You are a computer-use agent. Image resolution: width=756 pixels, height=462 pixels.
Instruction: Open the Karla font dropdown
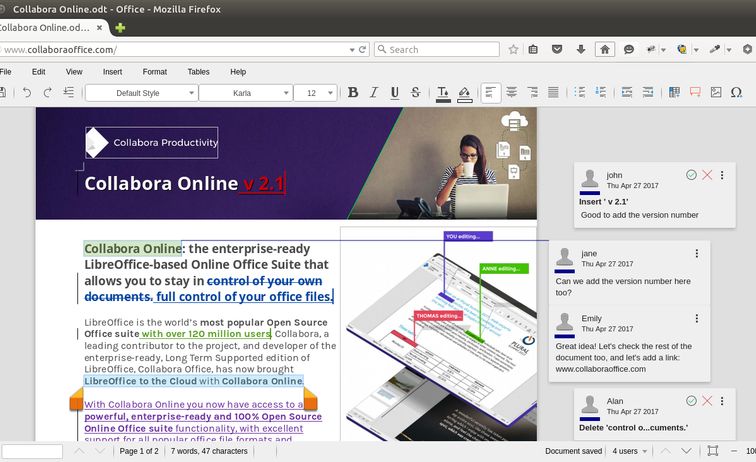[x=246, y=93]
